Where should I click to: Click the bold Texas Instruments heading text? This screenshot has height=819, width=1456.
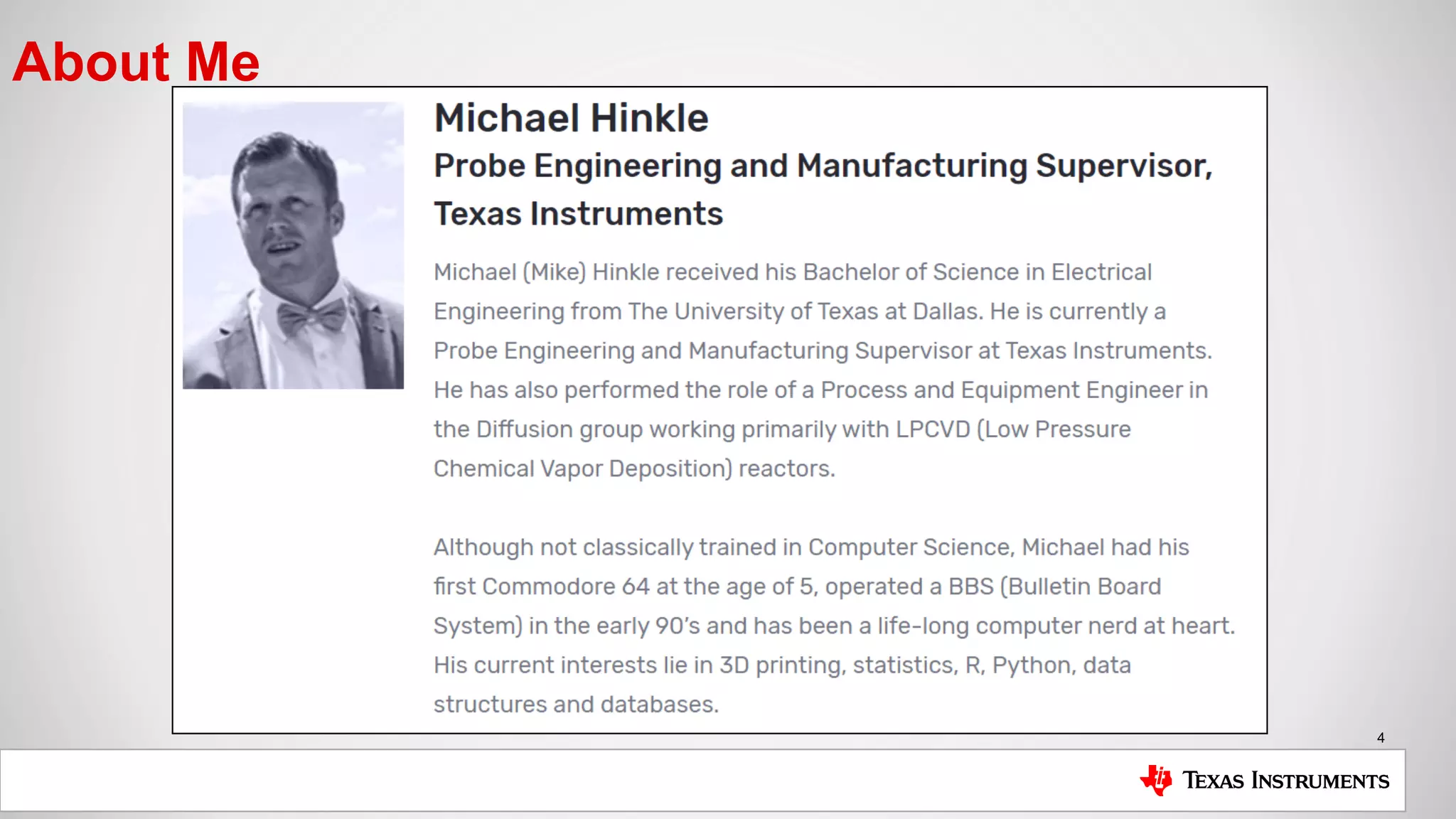point(578,214)
